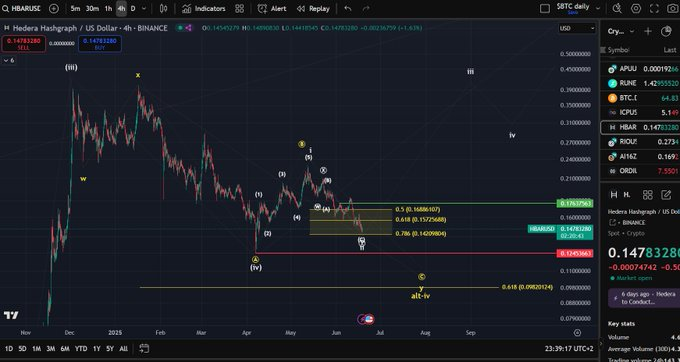Open the candlestick chart type selector
The height and width of the screenshot is (362, 680).
(x=163, y=9)
